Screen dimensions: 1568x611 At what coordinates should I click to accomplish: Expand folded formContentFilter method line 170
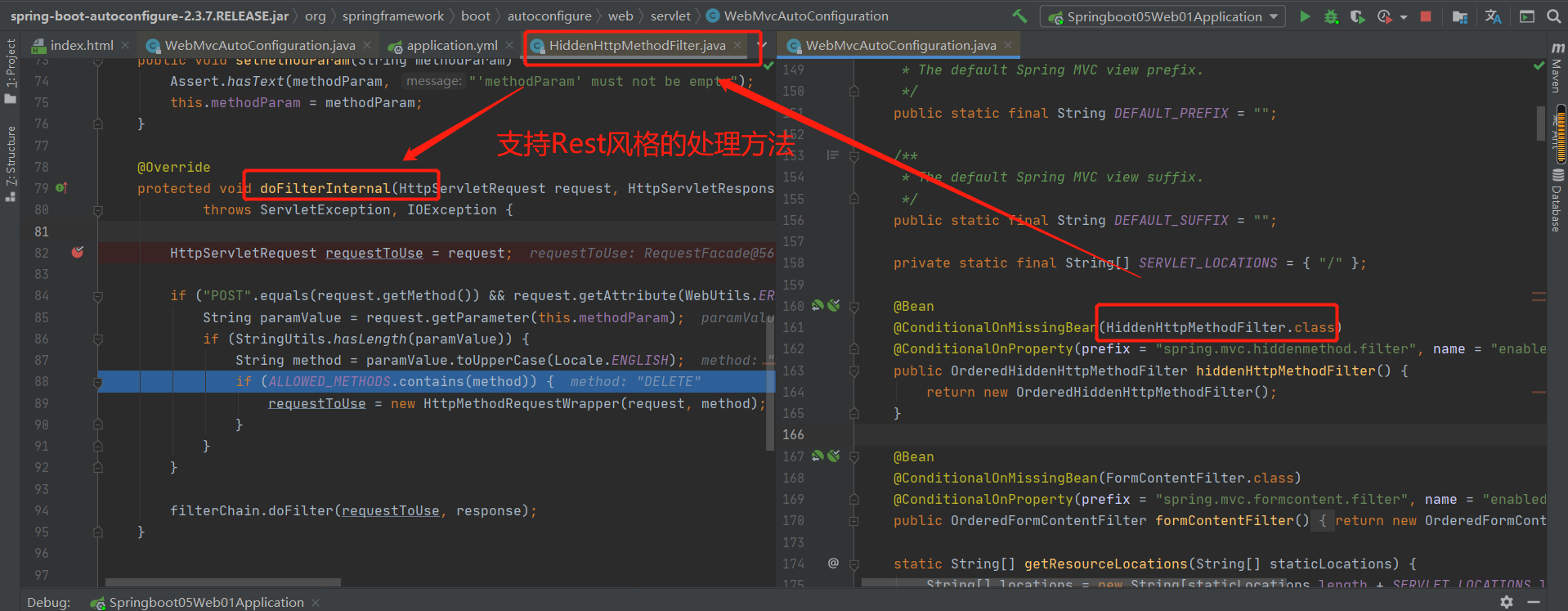853,521
